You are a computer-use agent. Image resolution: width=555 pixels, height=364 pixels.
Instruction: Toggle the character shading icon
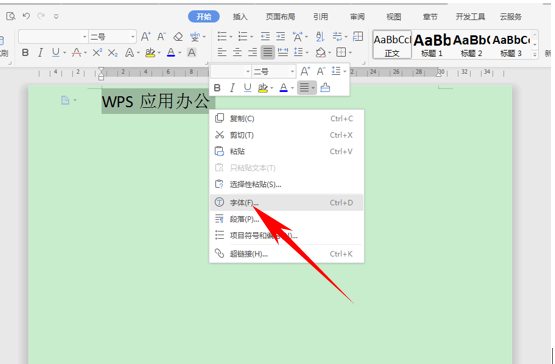pyautogui.click(x=191, y=53)
